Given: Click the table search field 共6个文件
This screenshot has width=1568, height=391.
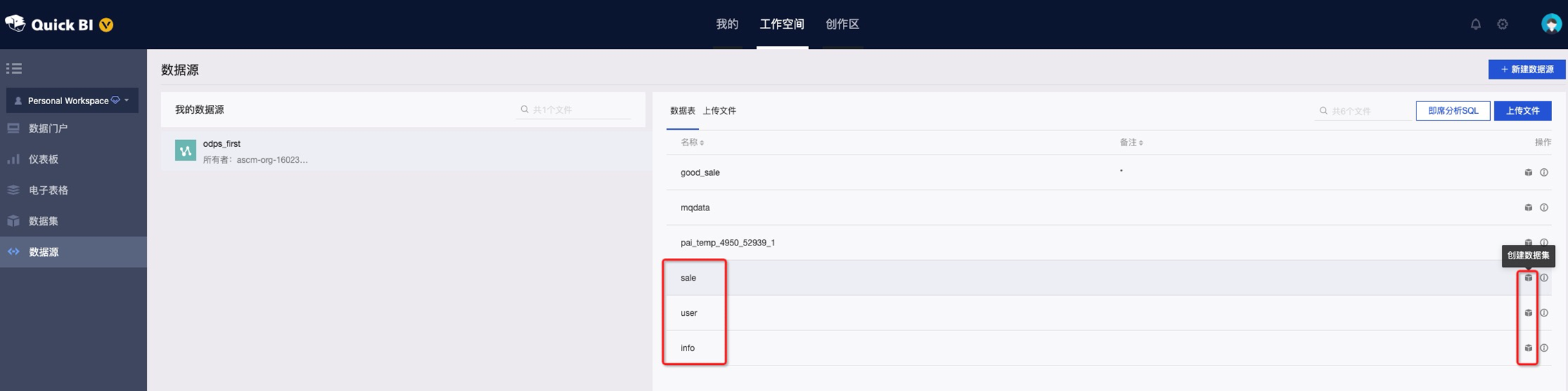Looking at the screenshot, I should [1362, 111].
